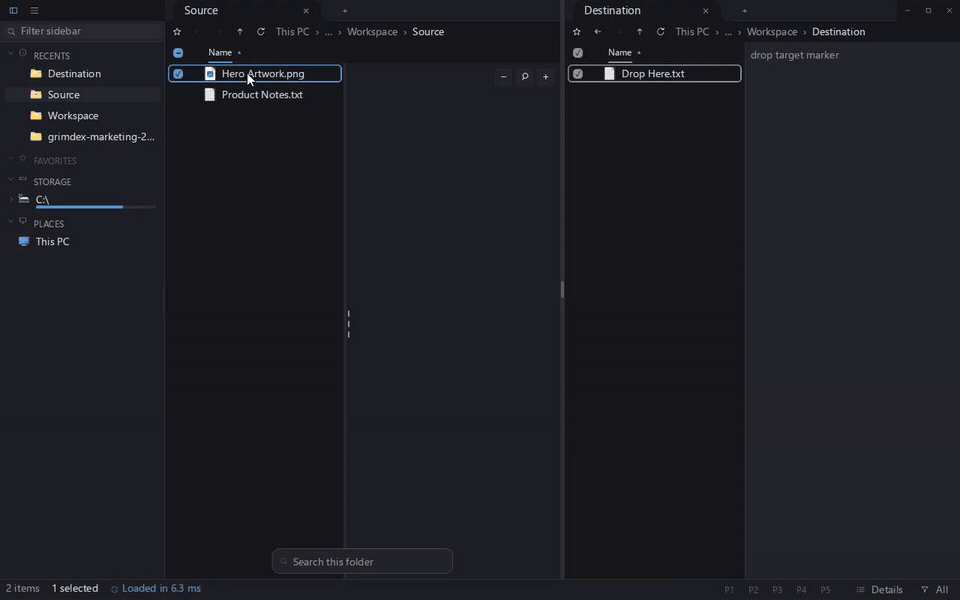Close the Source tab
This screenshot has height=600, width=960.
click(306, 10)
